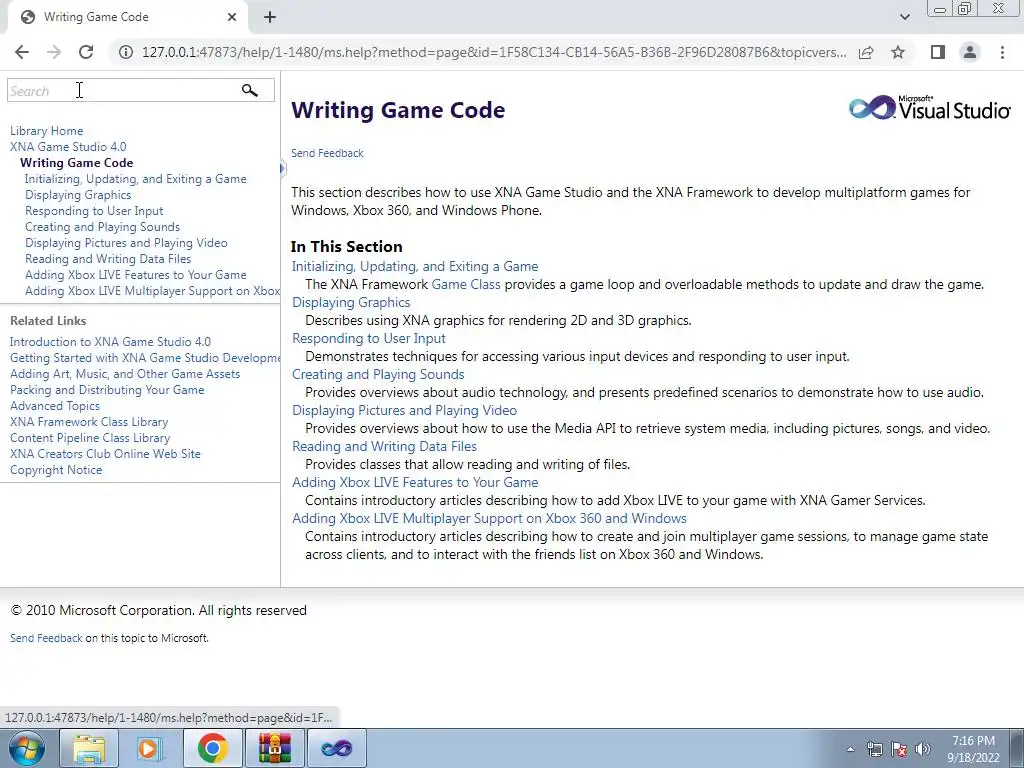Screen dimensions: 1024x768
Task: Reload the help page
Action: coord(86,52)
